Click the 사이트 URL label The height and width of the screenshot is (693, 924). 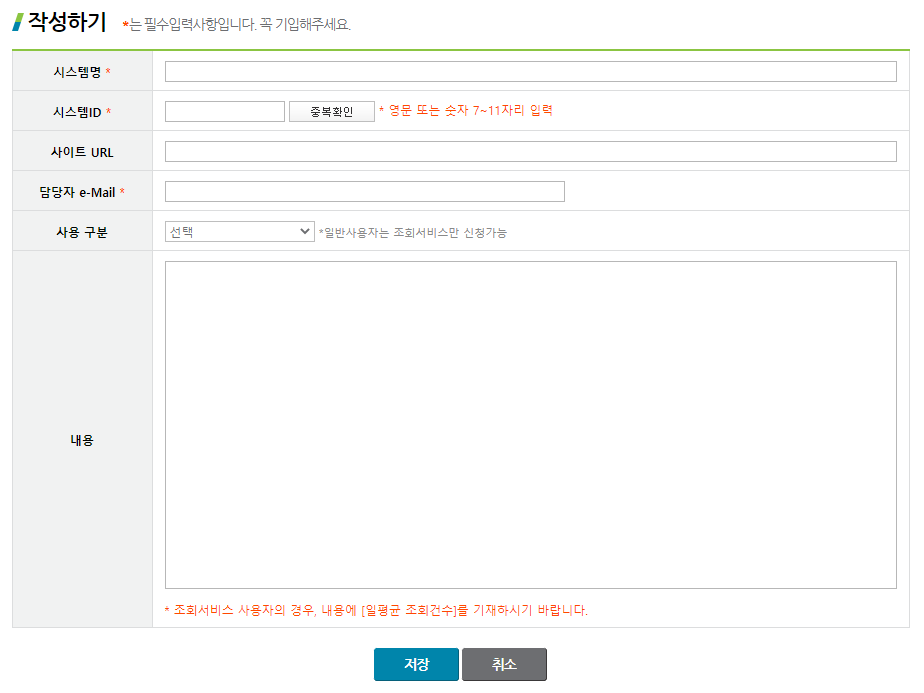[x=82, y=152]
